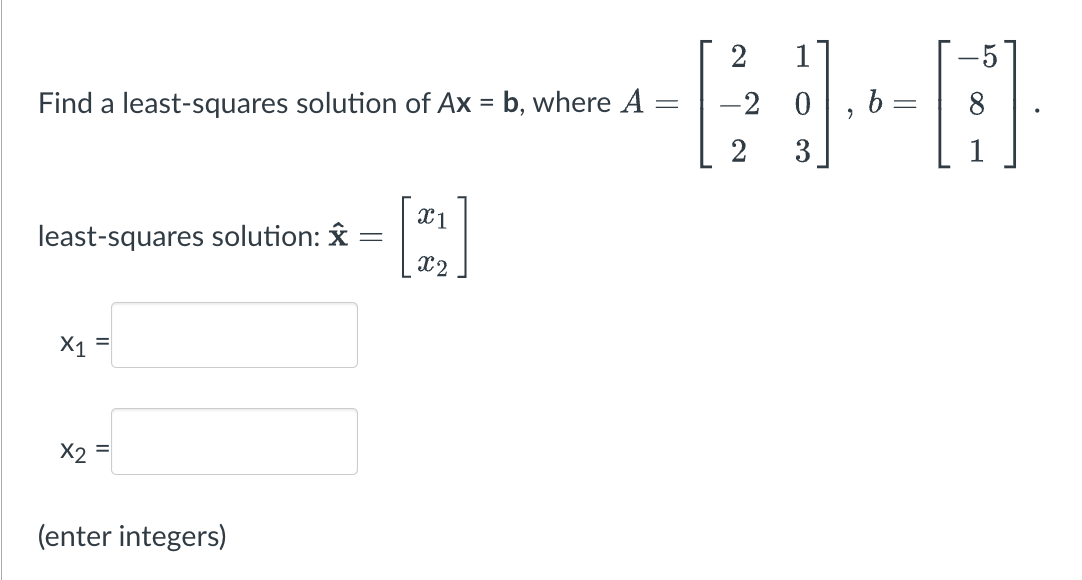
Task: Click the entry 1 in vector b
Action: click(x=975, y=151)
